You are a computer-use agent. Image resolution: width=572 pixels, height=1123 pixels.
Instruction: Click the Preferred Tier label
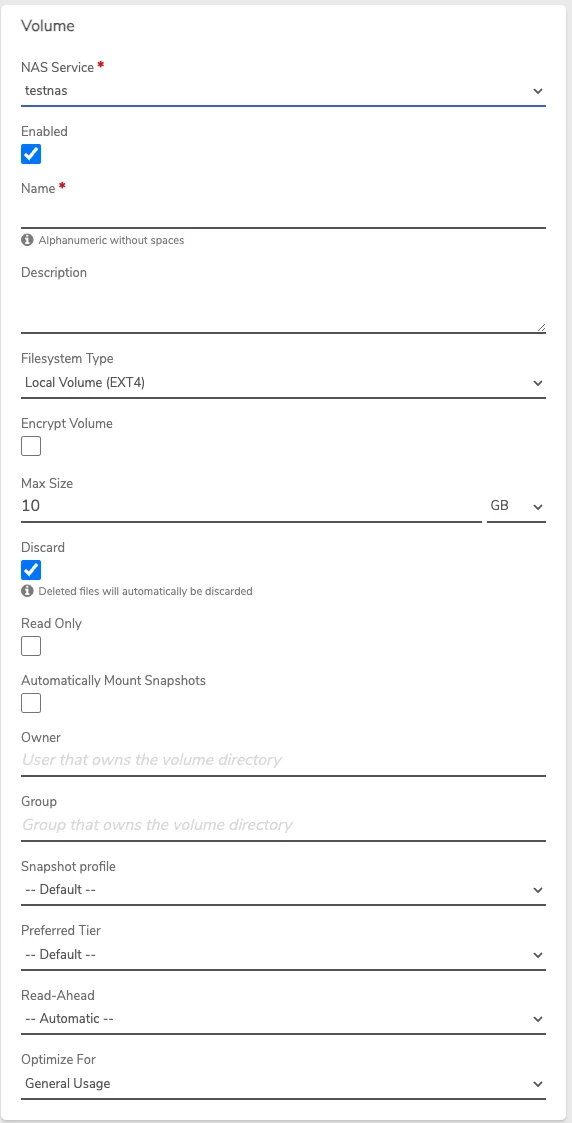pyautogui.click(x=61, y=930)
